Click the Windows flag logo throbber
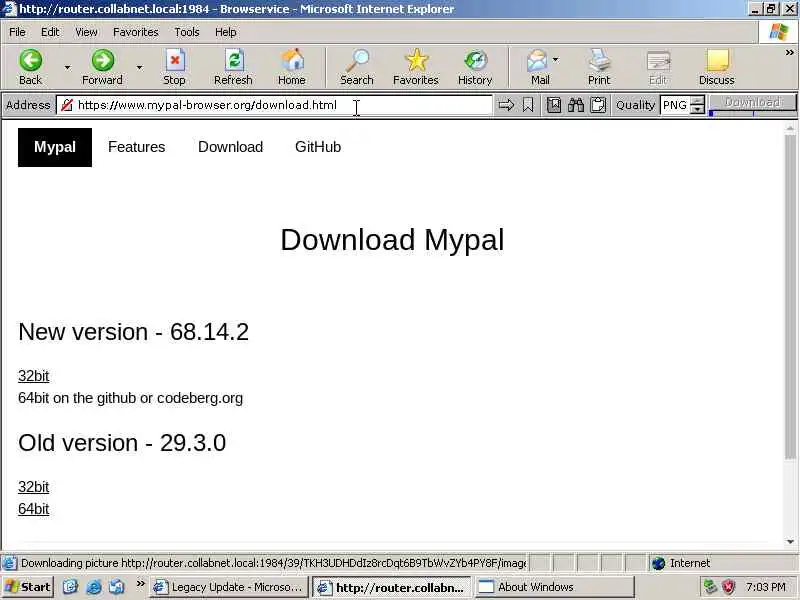This screenshot has width=800, height=600. (779, 32)
